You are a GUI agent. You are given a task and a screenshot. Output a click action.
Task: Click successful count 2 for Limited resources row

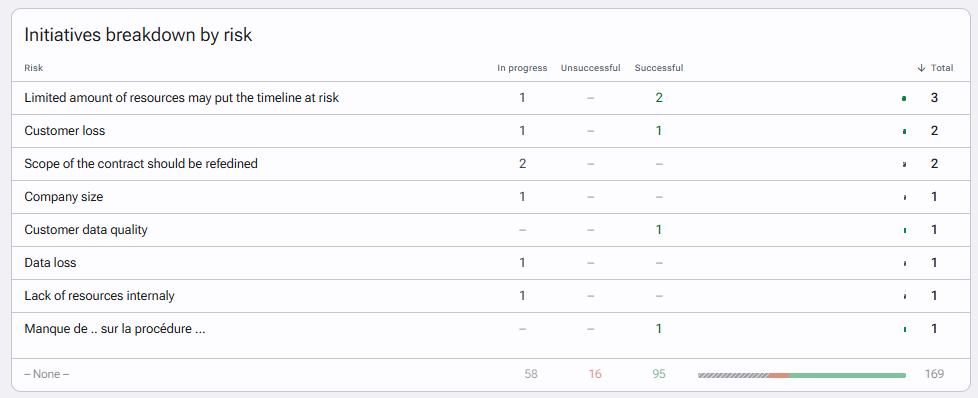pos(659,98)
